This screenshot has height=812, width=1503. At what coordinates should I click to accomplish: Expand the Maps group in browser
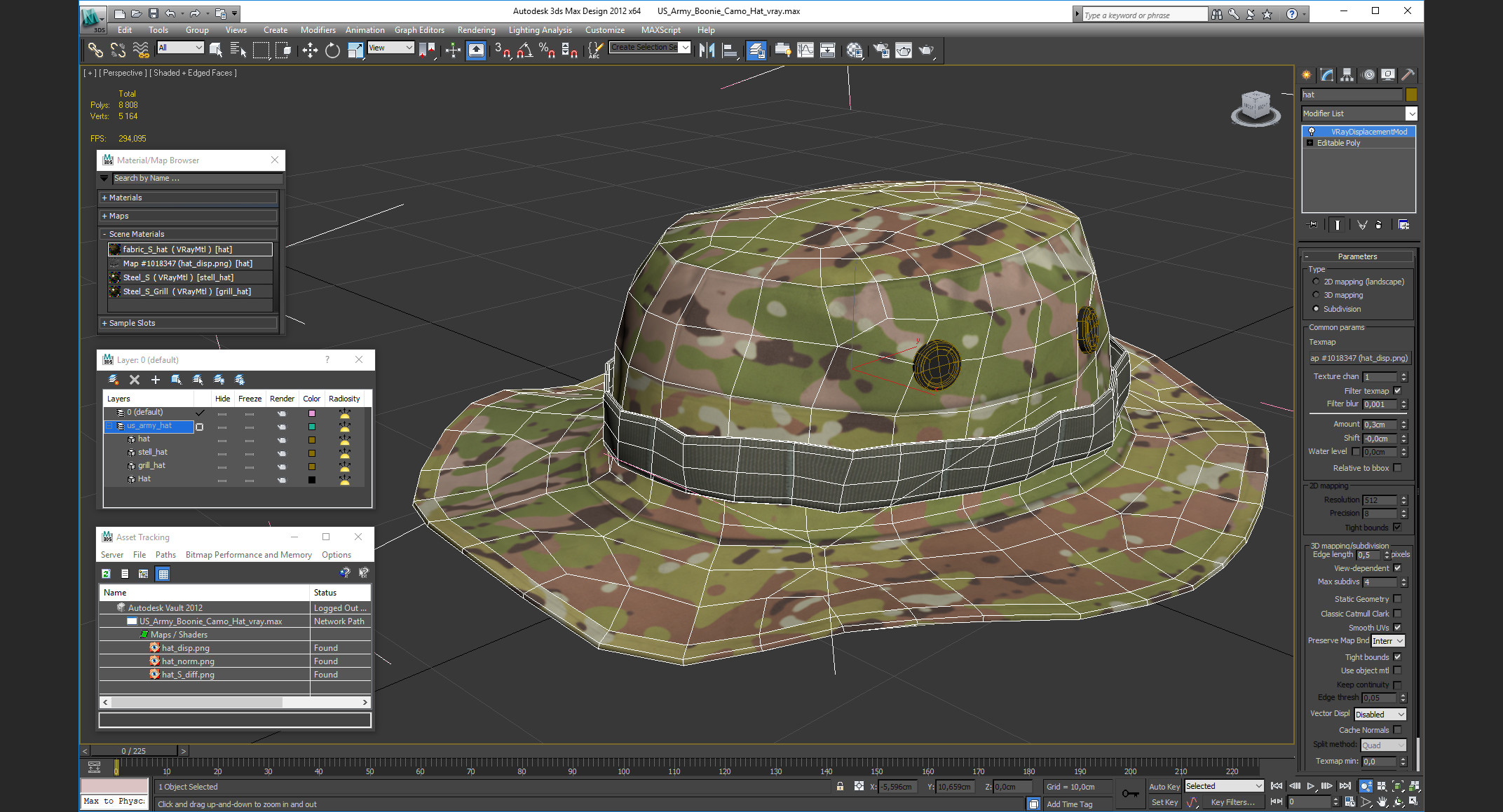point(189,216)
